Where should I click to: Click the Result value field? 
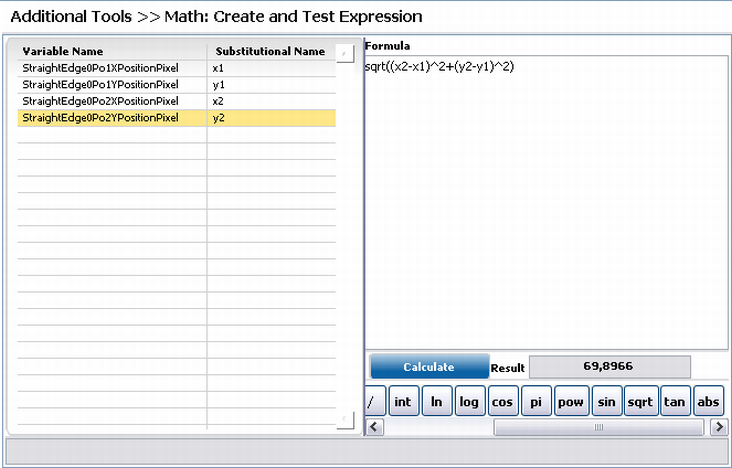pos(609,367)
